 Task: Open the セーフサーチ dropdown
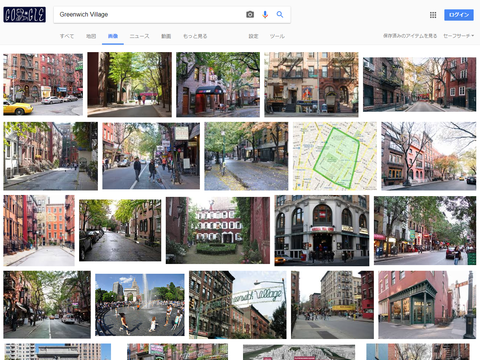click(x=458, y=36)
